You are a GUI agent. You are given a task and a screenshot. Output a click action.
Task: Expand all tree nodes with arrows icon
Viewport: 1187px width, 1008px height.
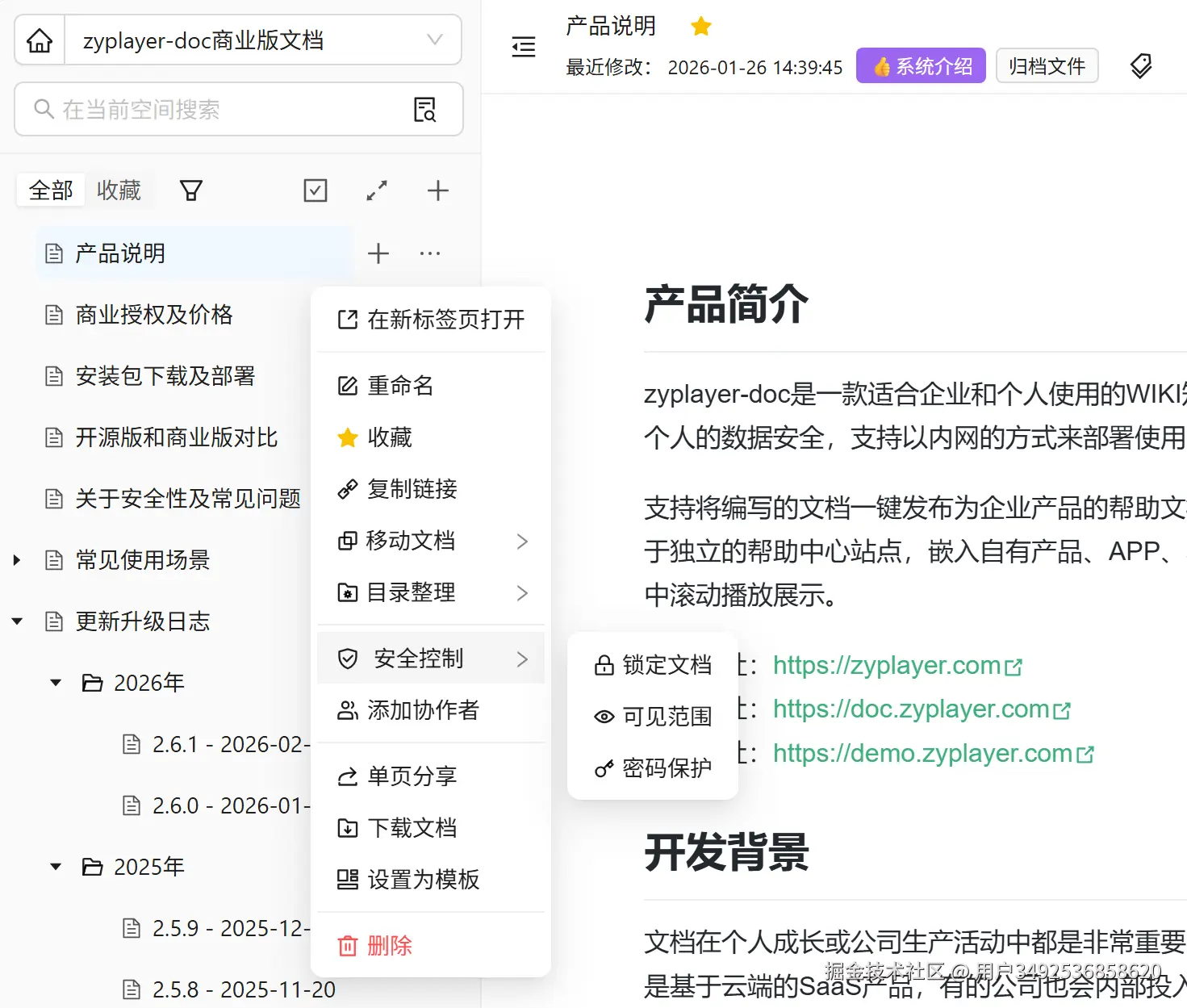pyautogui.click(x=377, y=190)
